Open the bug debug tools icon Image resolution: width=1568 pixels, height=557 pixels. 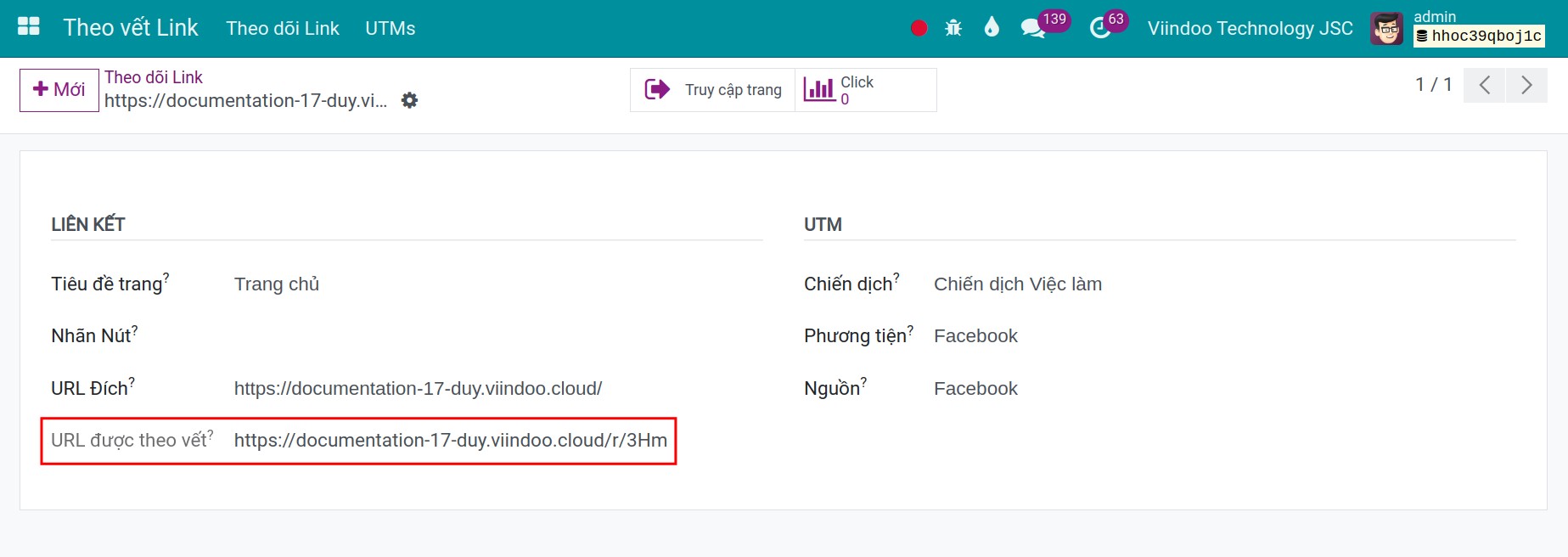[x=953, y=28]
